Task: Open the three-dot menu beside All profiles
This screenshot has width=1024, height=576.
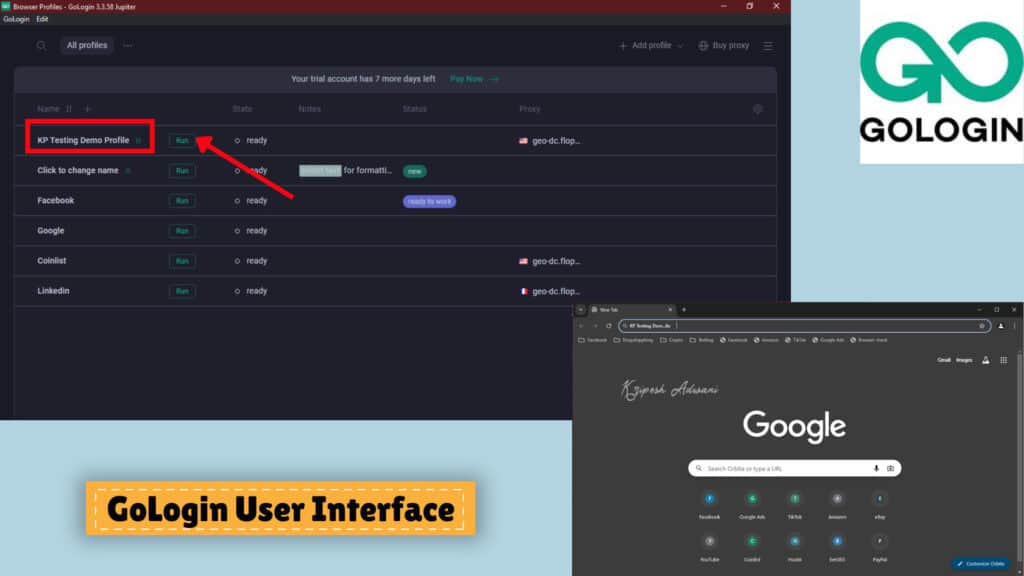Action: pos(127,45)
